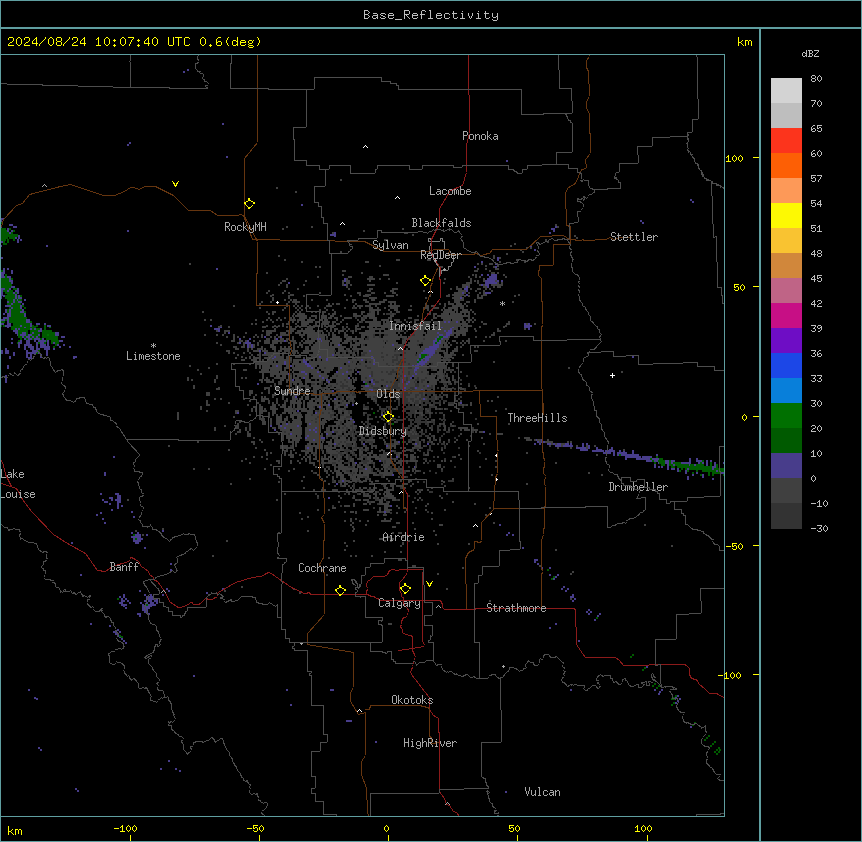Click the asterisk marker above Limestone label
Screen dimensions: 862x842
(153, 346)
